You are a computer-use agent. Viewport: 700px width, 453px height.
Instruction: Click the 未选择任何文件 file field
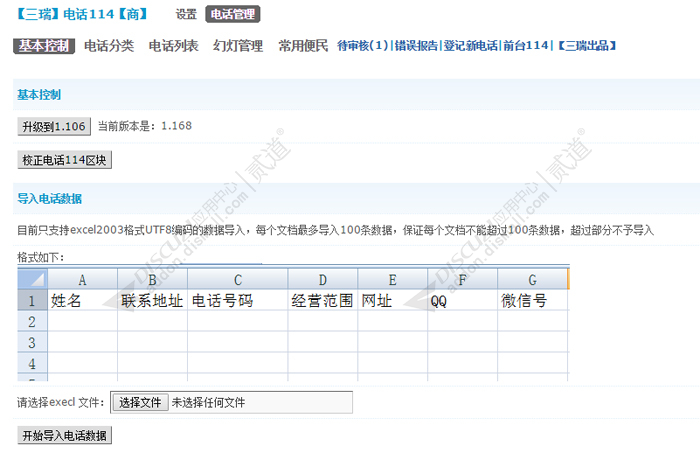click(231, 403)
